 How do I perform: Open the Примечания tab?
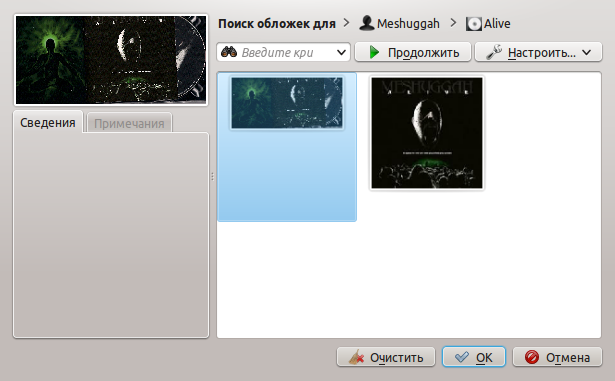point(129,123)
